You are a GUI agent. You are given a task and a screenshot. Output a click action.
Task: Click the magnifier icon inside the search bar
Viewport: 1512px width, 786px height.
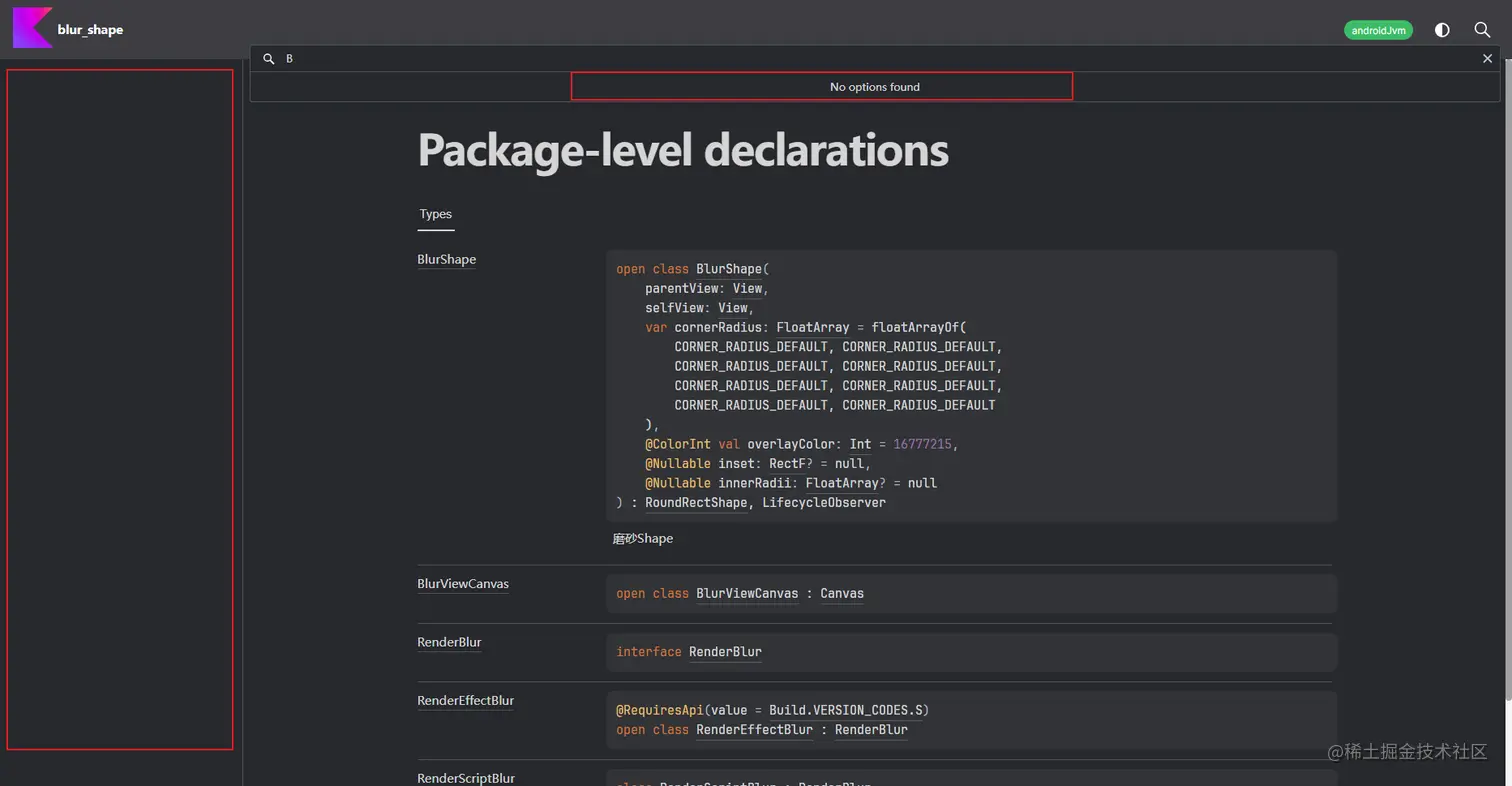268,59
